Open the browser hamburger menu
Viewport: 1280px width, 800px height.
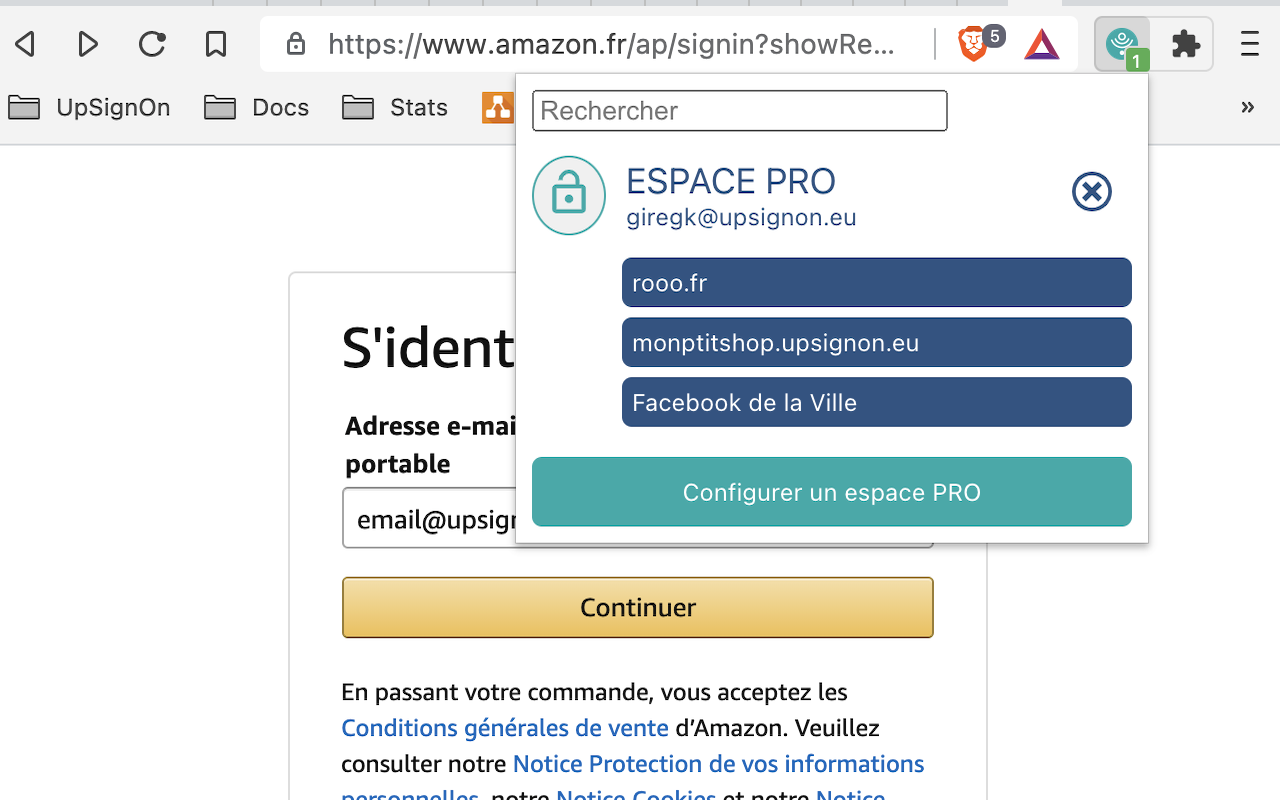pos(1249,44)
